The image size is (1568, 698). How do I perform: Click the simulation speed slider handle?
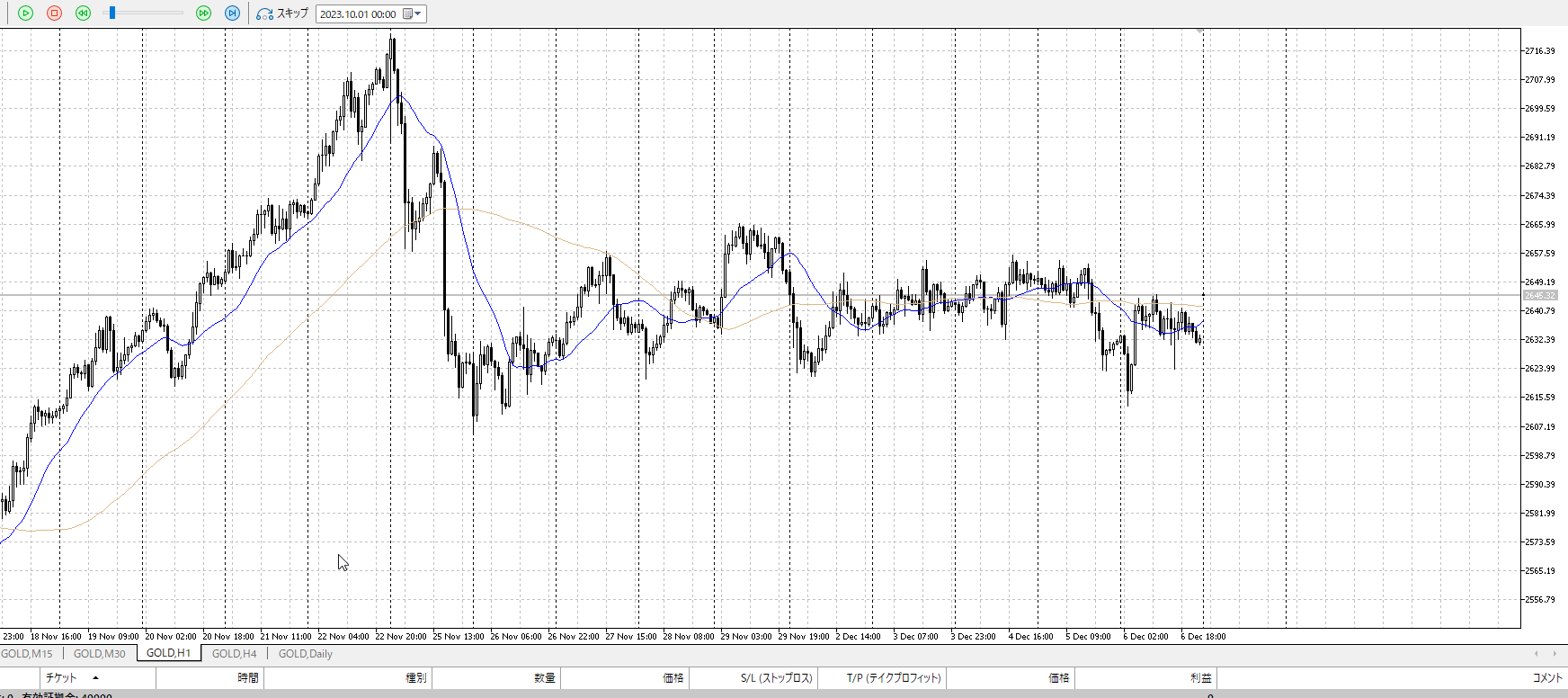pos(111,13)
